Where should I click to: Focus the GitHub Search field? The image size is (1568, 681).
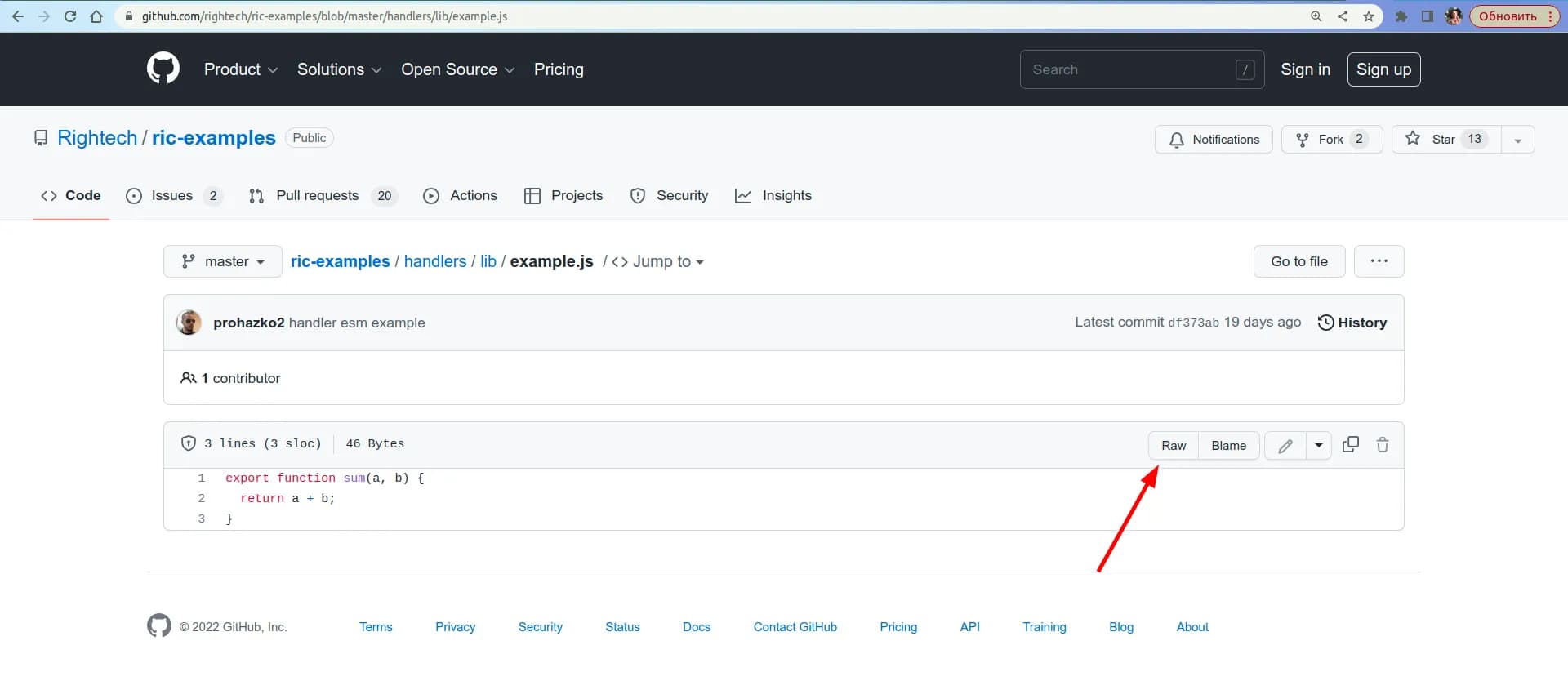1131,69
